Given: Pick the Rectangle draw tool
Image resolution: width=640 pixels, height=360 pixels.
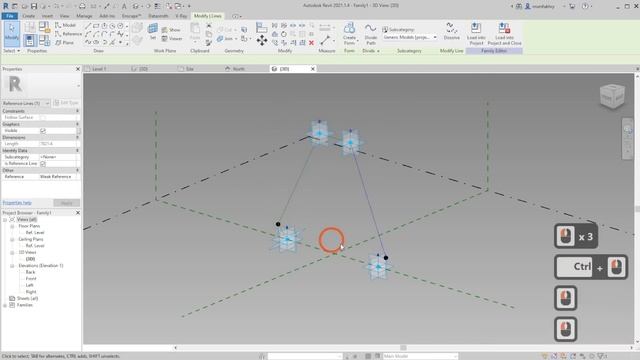Looking at the screenshot, I should pos(96,26).
